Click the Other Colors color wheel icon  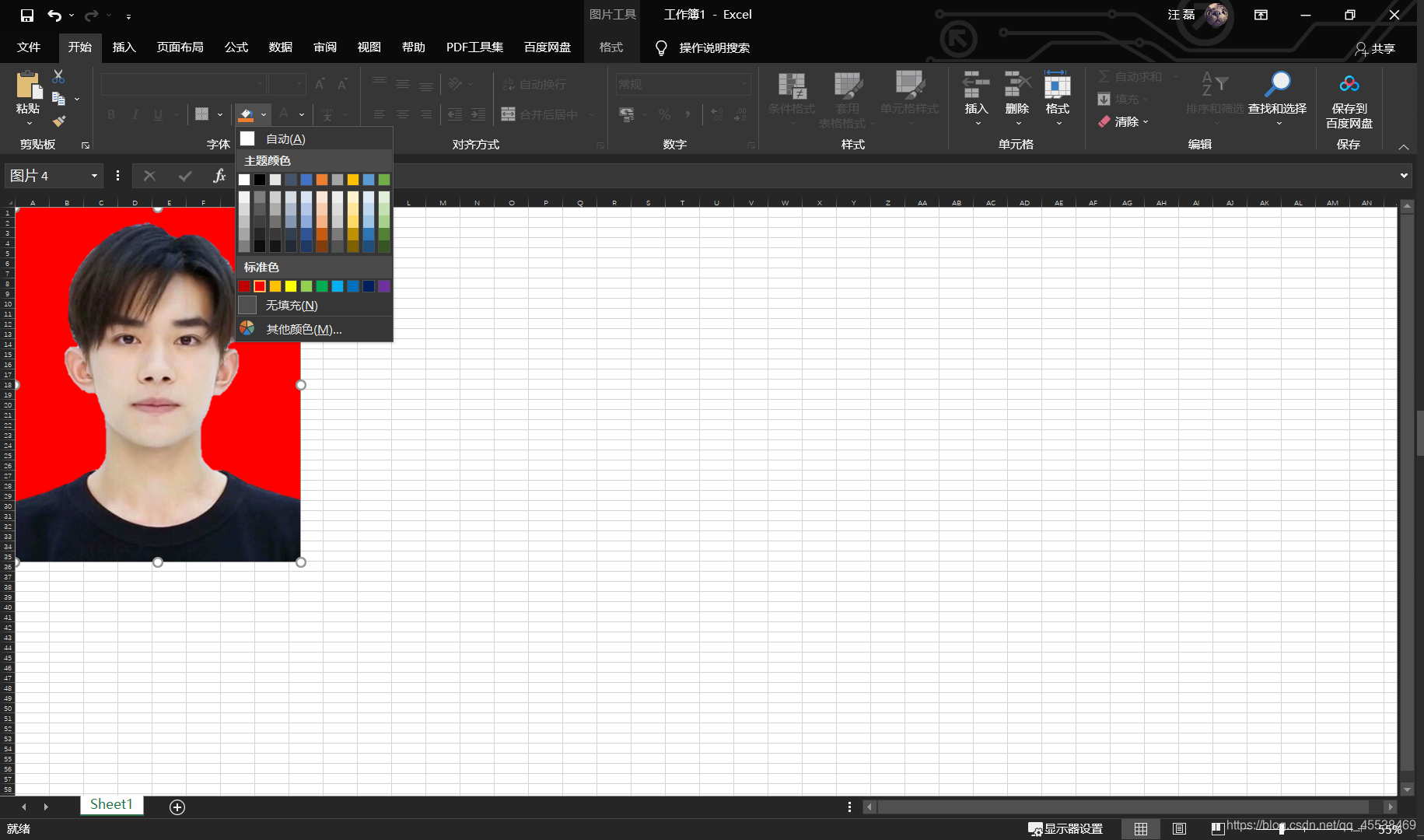(247, 328)
